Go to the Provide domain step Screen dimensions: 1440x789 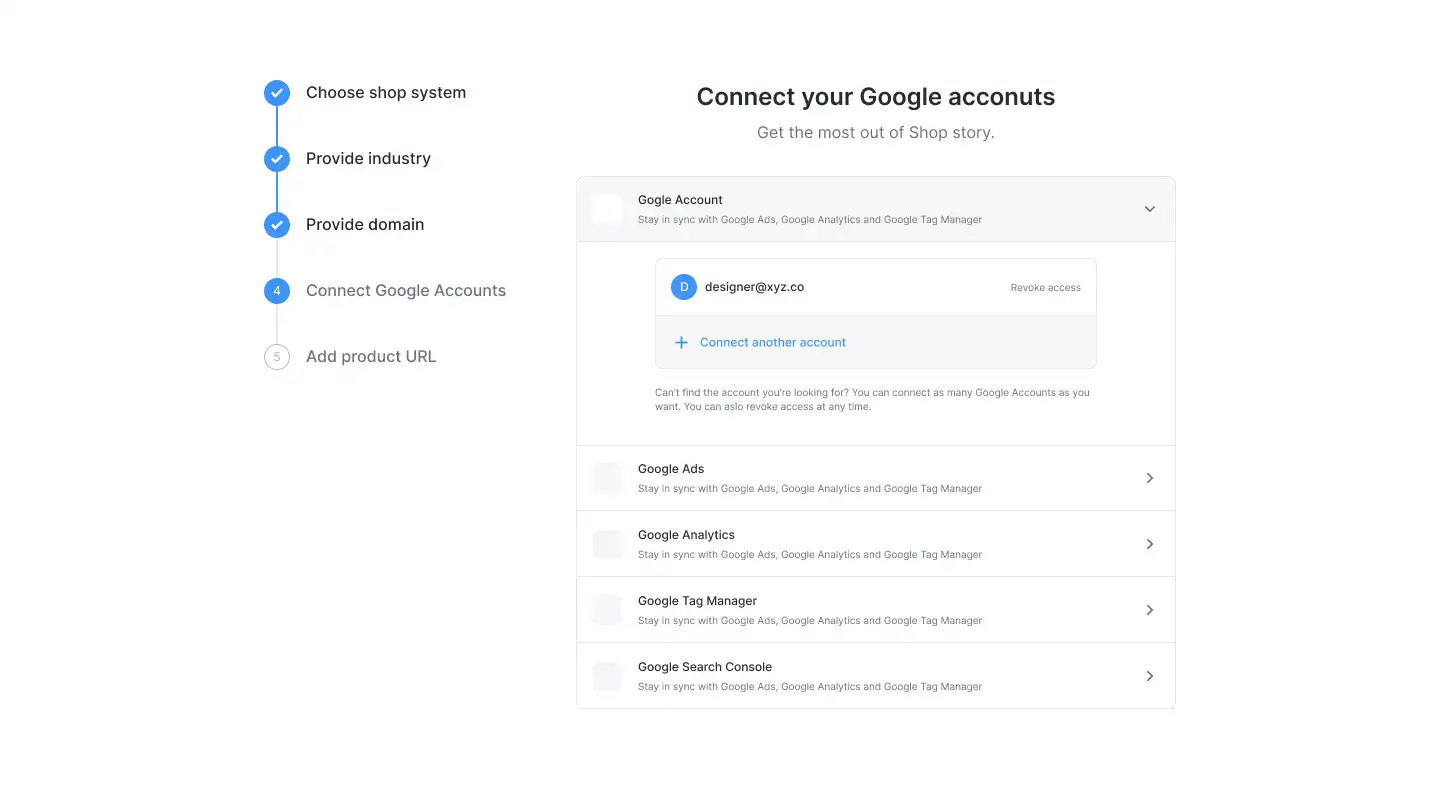365,225
